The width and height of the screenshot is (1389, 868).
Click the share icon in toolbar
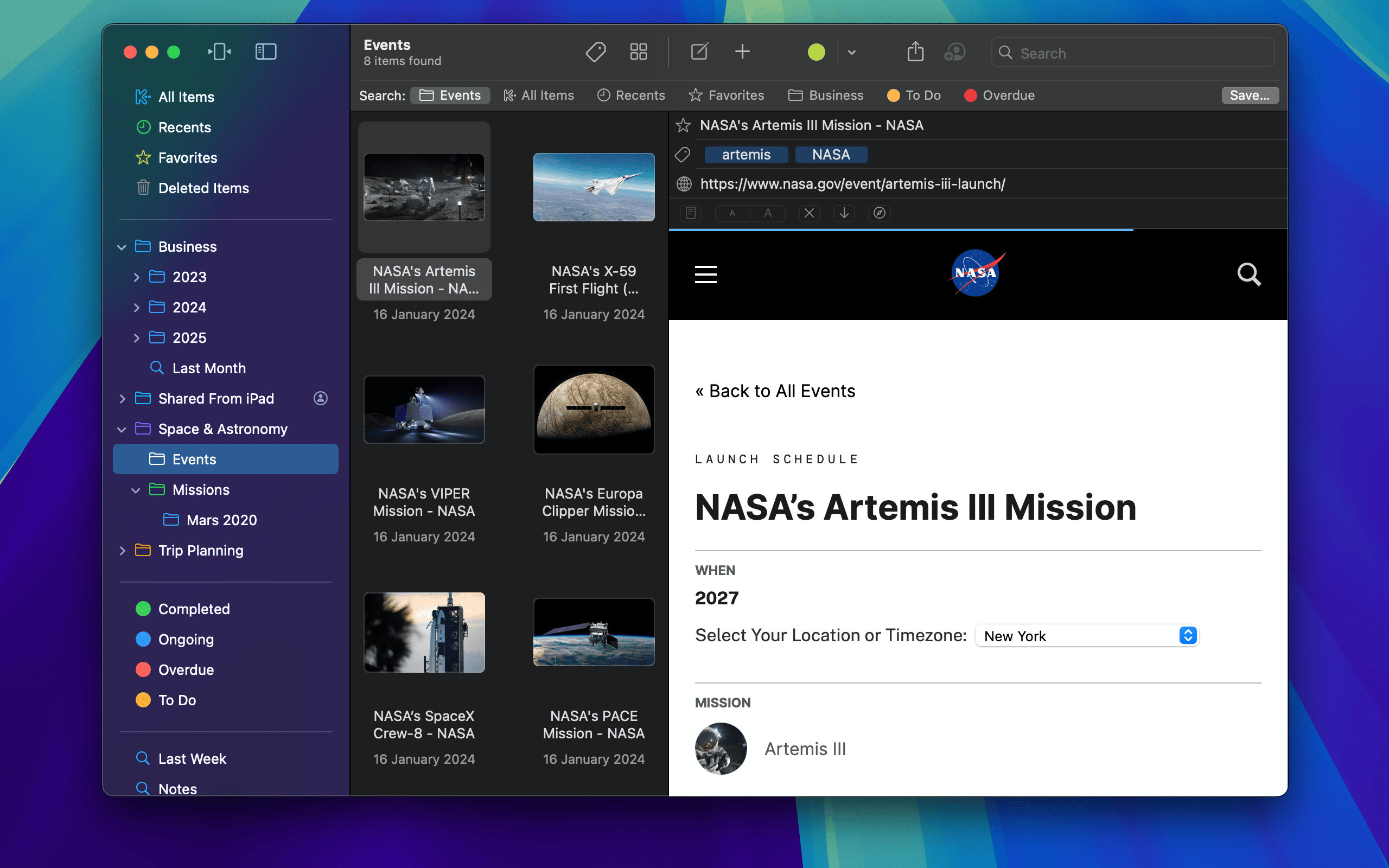click(915, 52)
